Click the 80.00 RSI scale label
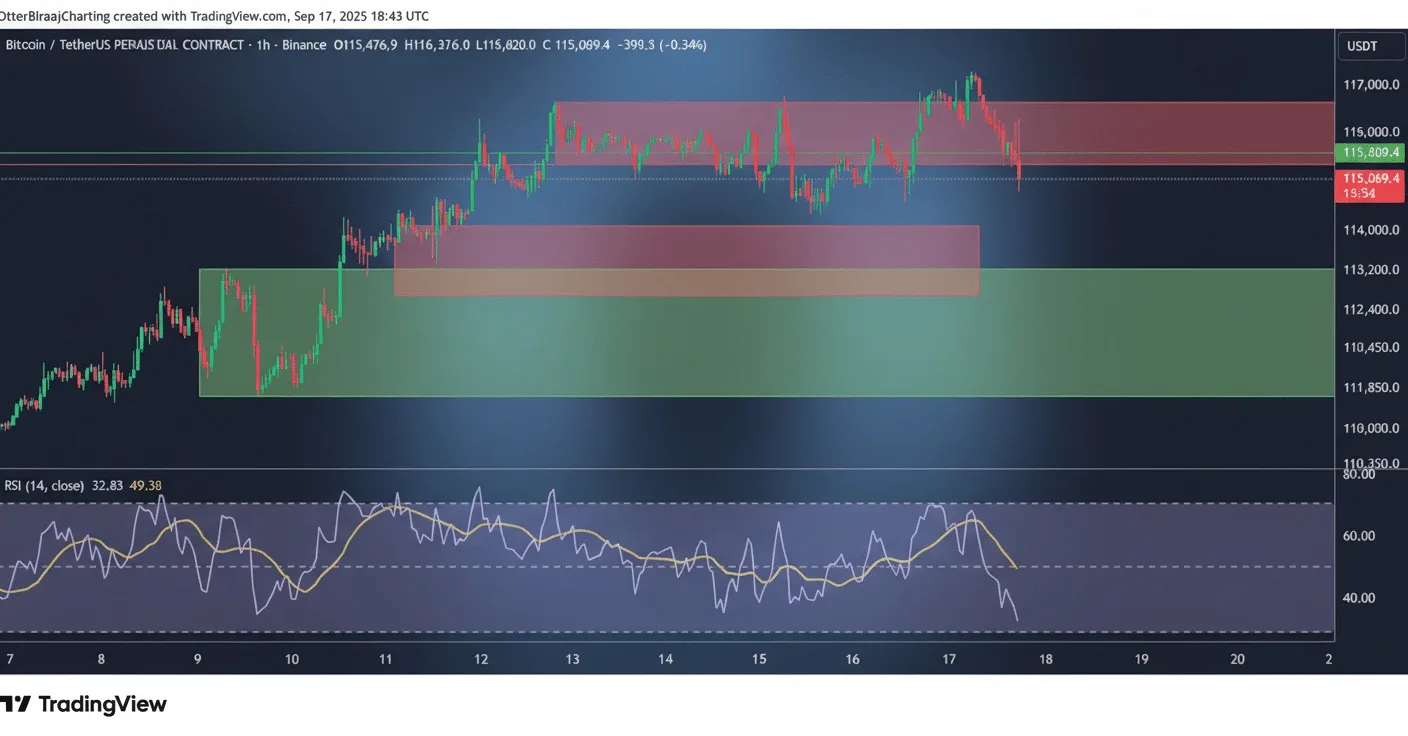This screenshot has height=736, width=1408. click(x=1359, y=474)
